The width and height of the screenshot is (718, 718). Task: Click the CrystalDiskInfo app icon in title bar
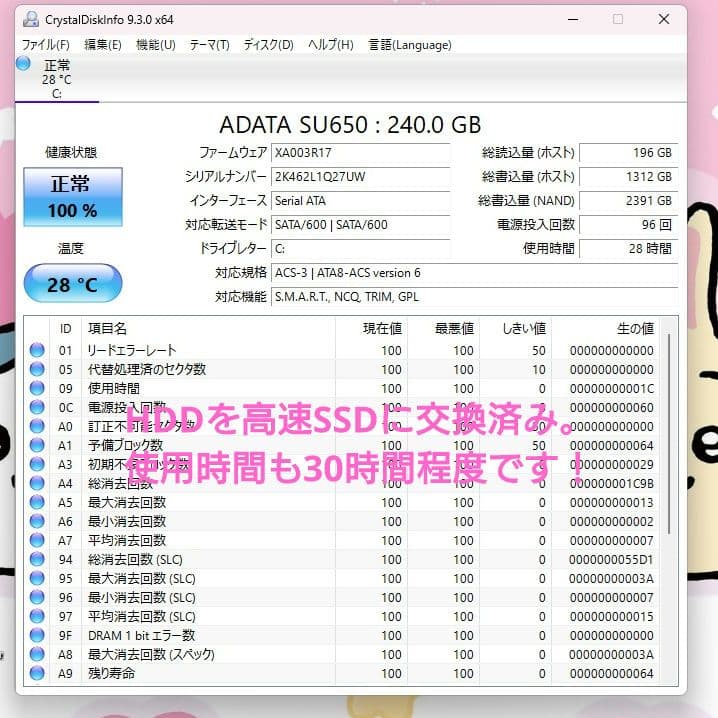(31, 19)
